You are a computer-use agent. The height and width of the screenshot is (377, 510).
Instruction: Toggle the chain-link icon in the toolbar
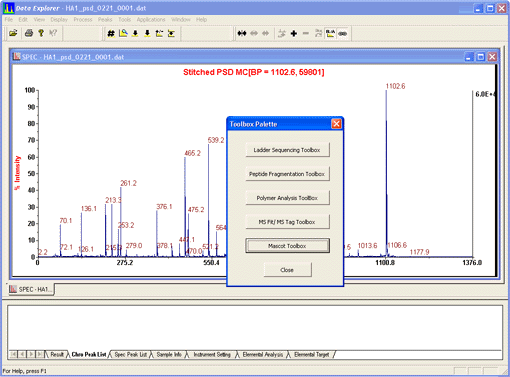pyautogui.click(x=342, y=33)
